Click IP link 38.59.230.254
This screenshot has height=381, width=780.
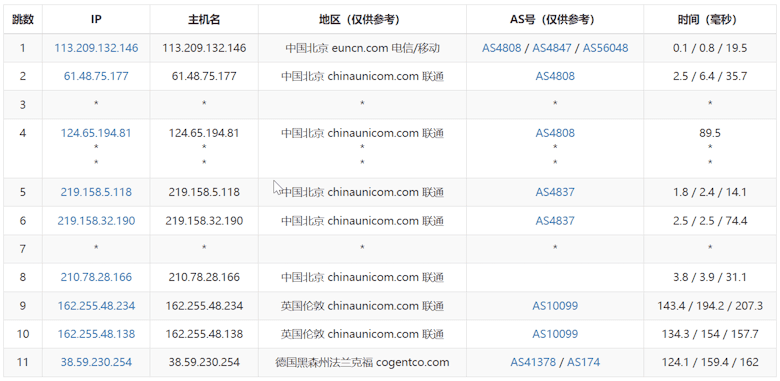click(96, 363)
